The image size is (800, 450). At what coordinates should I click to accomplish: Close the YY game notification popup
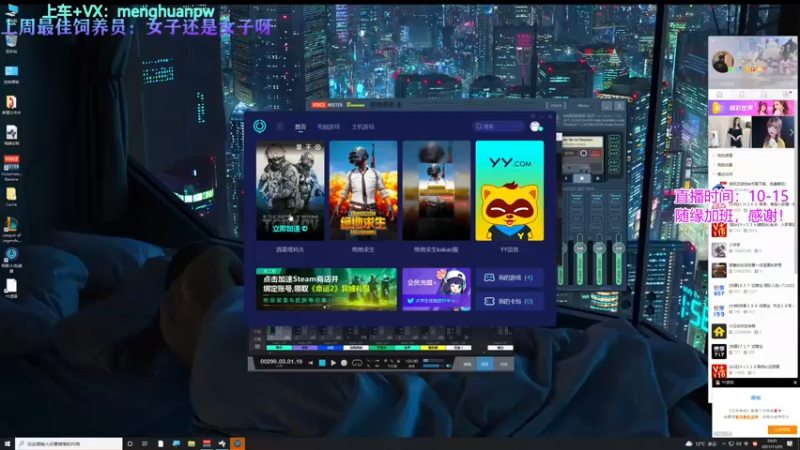(x=794, y=382)
